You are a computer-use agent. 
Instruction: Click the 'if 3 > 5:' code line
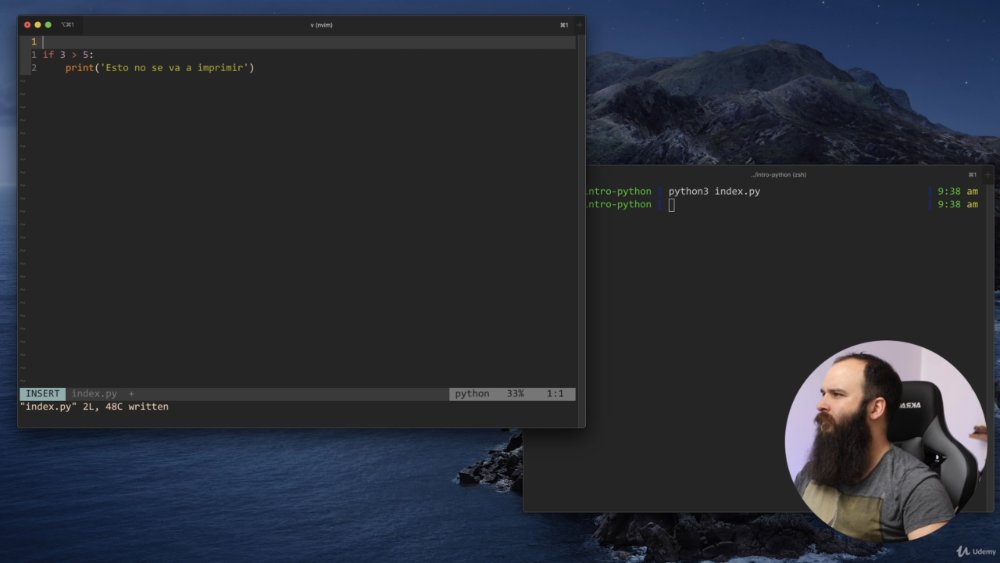tap(68, 55)
